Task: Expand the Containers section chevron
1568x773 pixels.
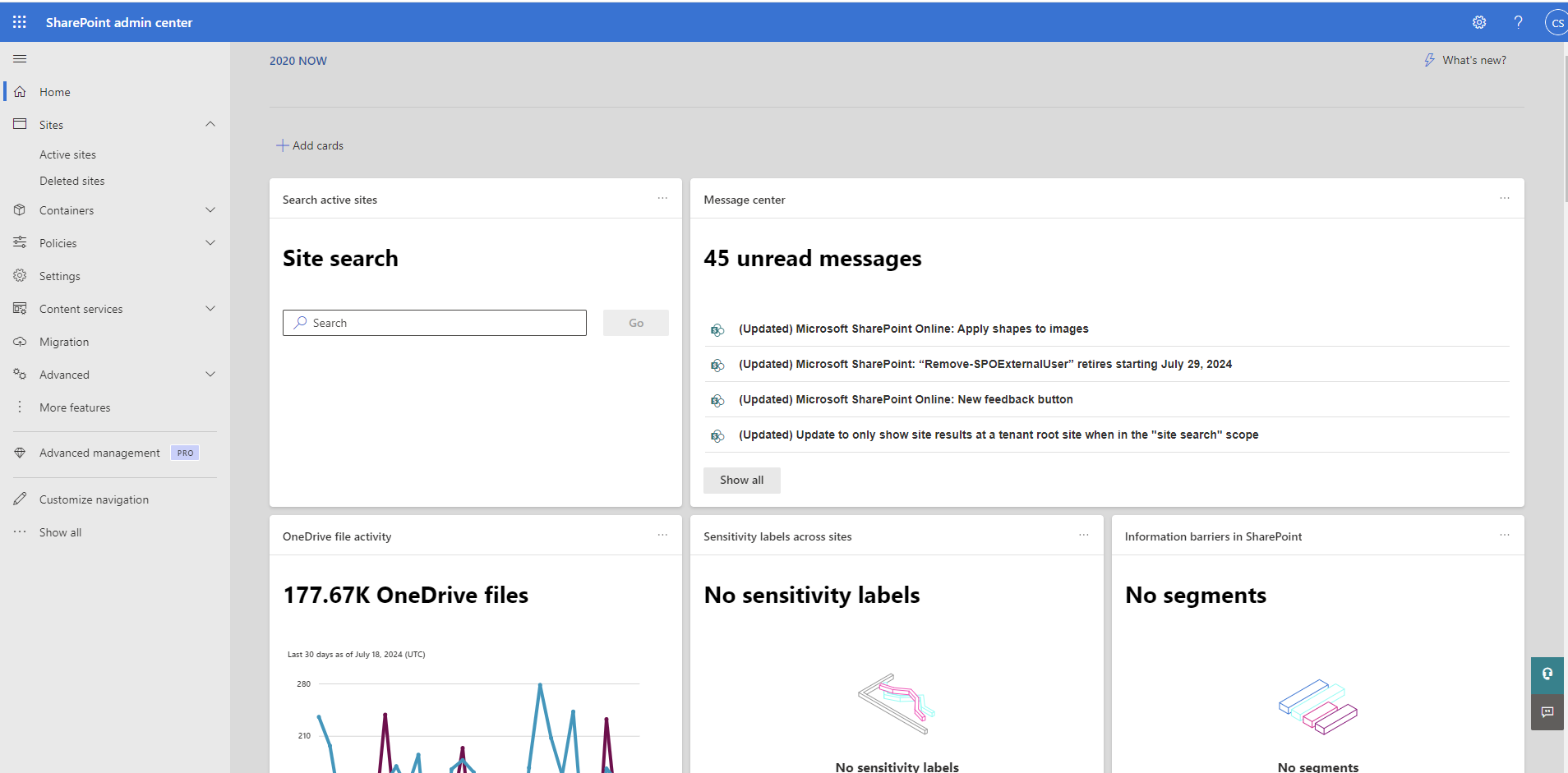Action: point(210,210)
